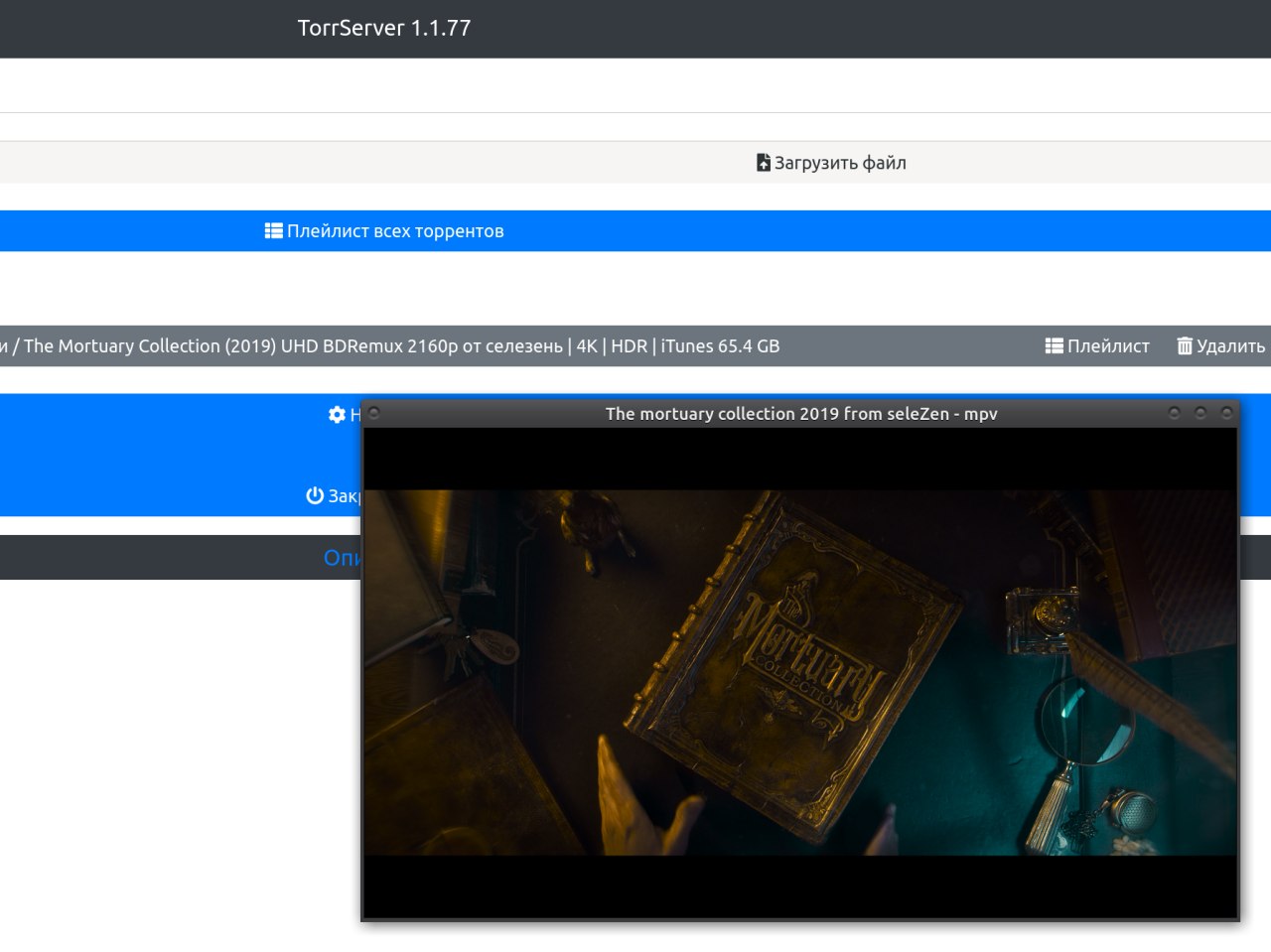Click the mpv window title bar
1271x952 pixels.
(x=800, y=414)
